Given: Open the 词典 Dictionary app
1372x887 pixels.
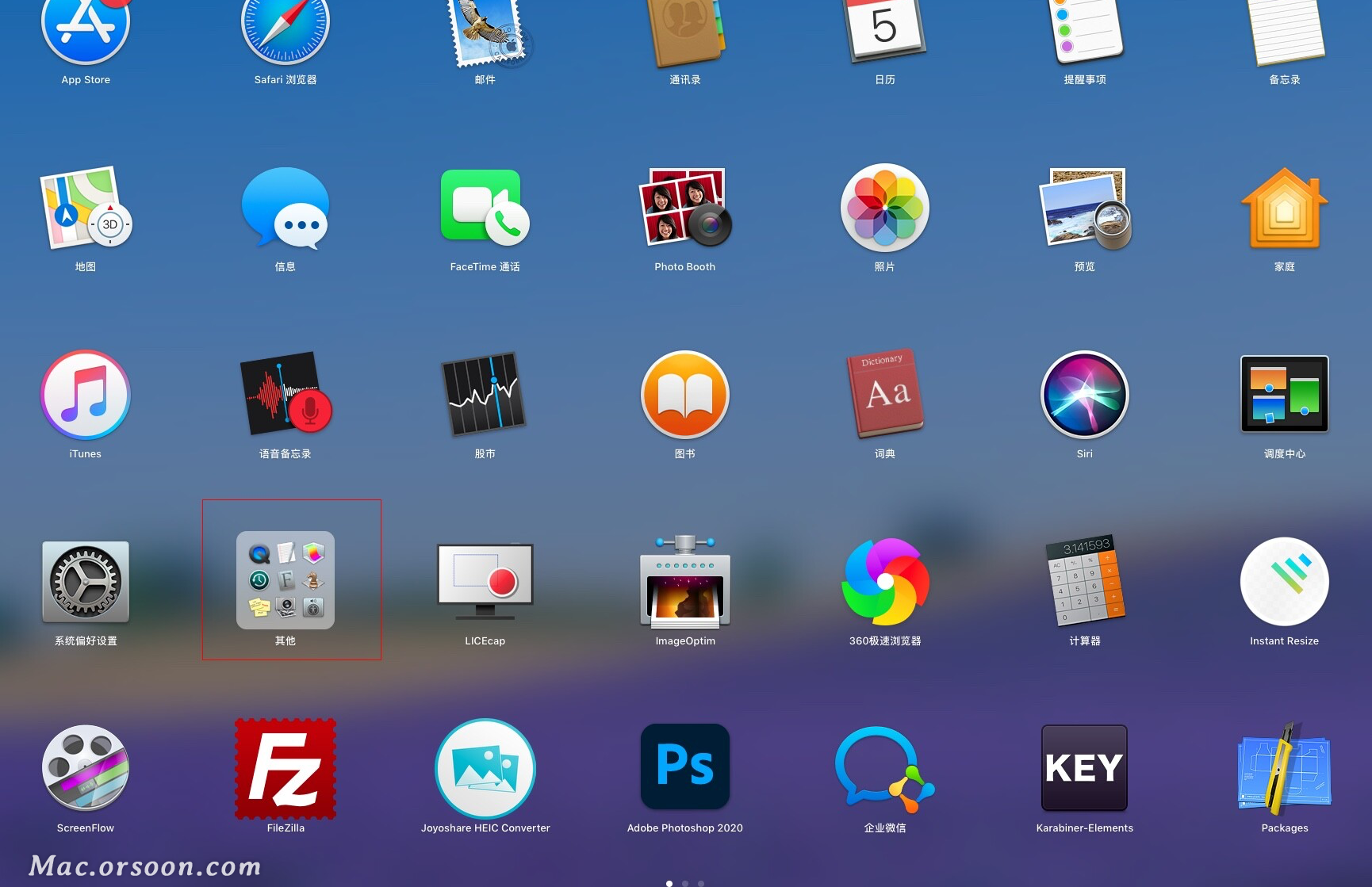Looking at the screenshot, I should [x=885, y=394].
